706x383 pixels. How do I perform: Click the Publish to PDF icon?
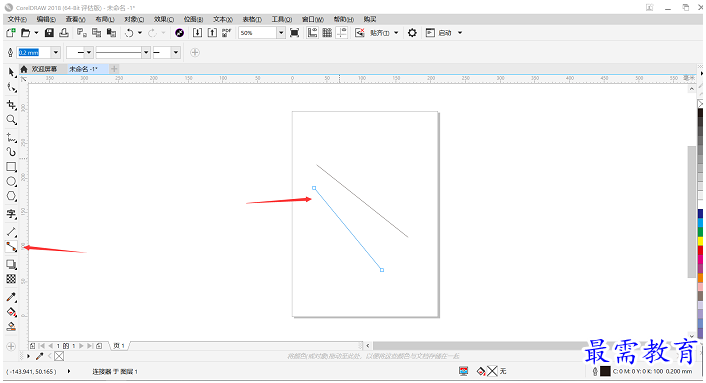[x=226, y=33]
